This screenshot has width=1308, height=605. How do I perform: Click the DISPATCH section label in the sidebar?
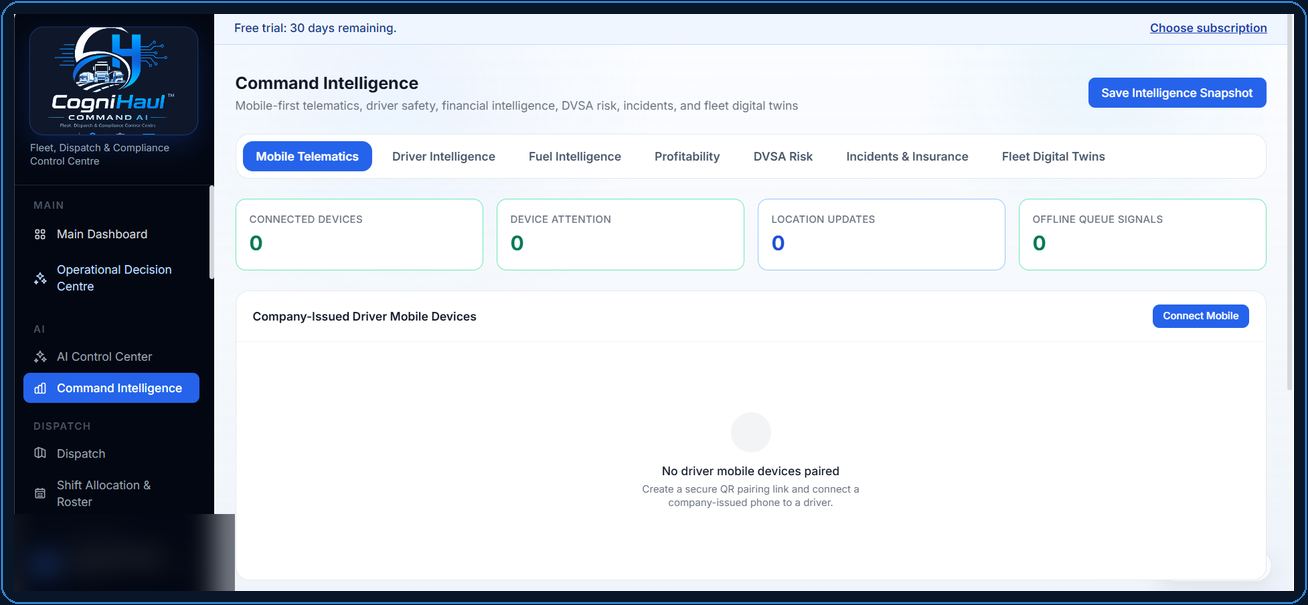point(62,426)
